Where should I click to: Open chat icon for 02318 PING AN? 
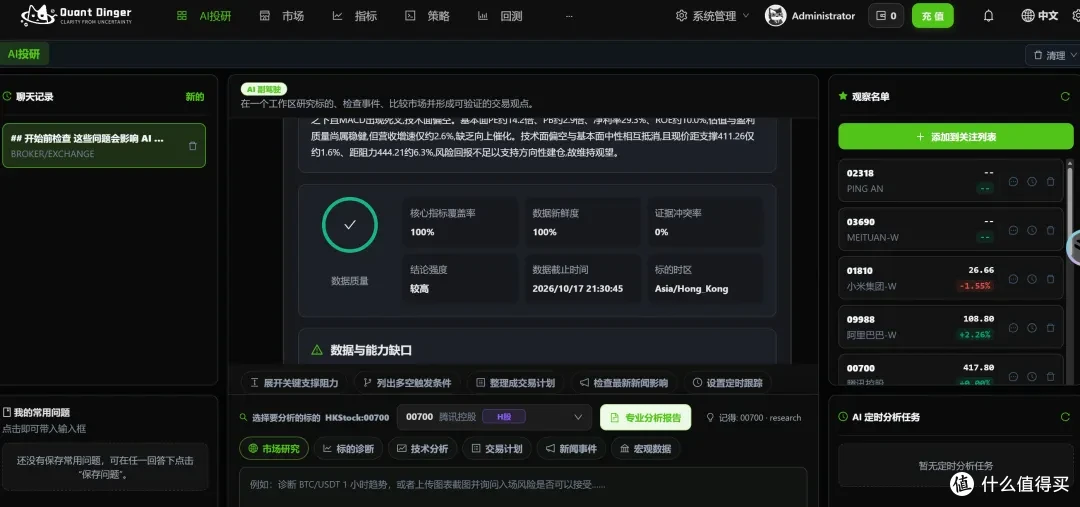(1013, 182)
